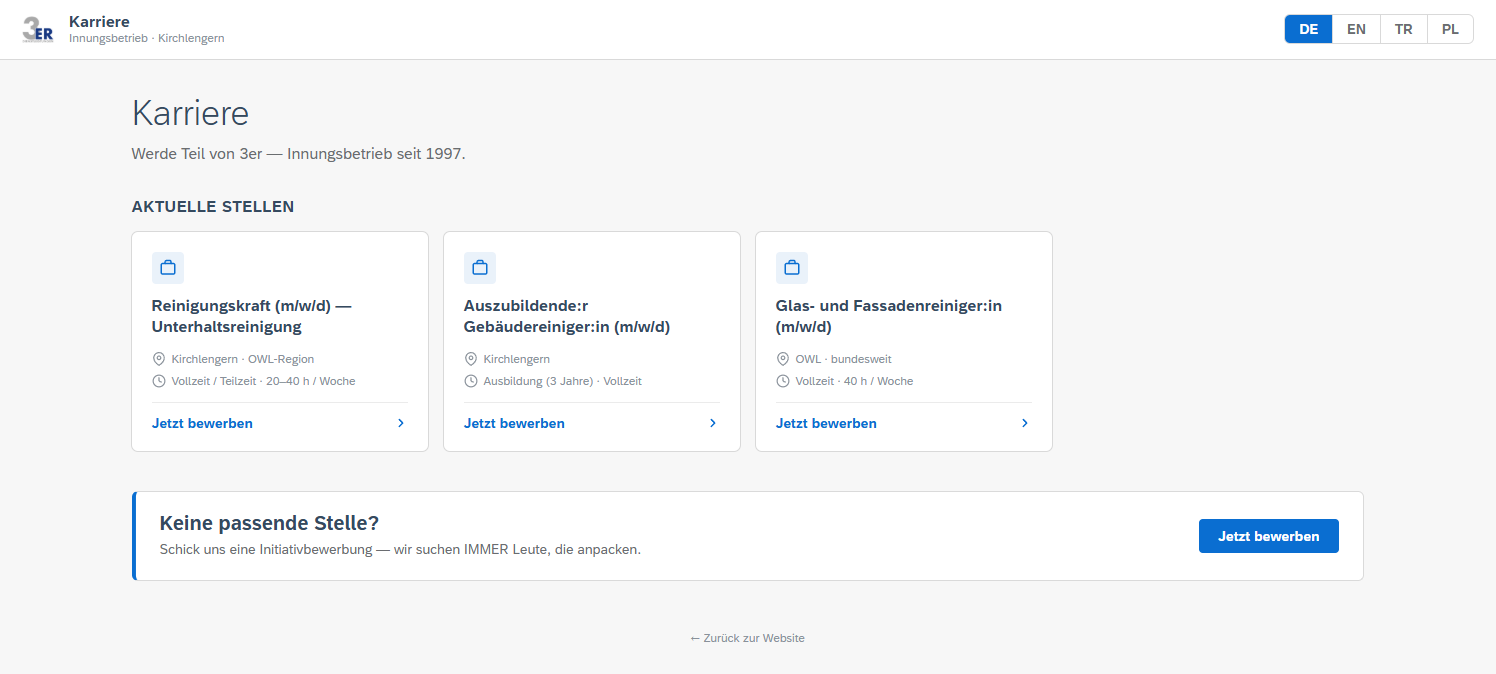Click briefcase icon on Glas- und Fassadenreiniger:in card
Image resolution: width=1496 pixels, height=674 pixels.
coord(792,268)
